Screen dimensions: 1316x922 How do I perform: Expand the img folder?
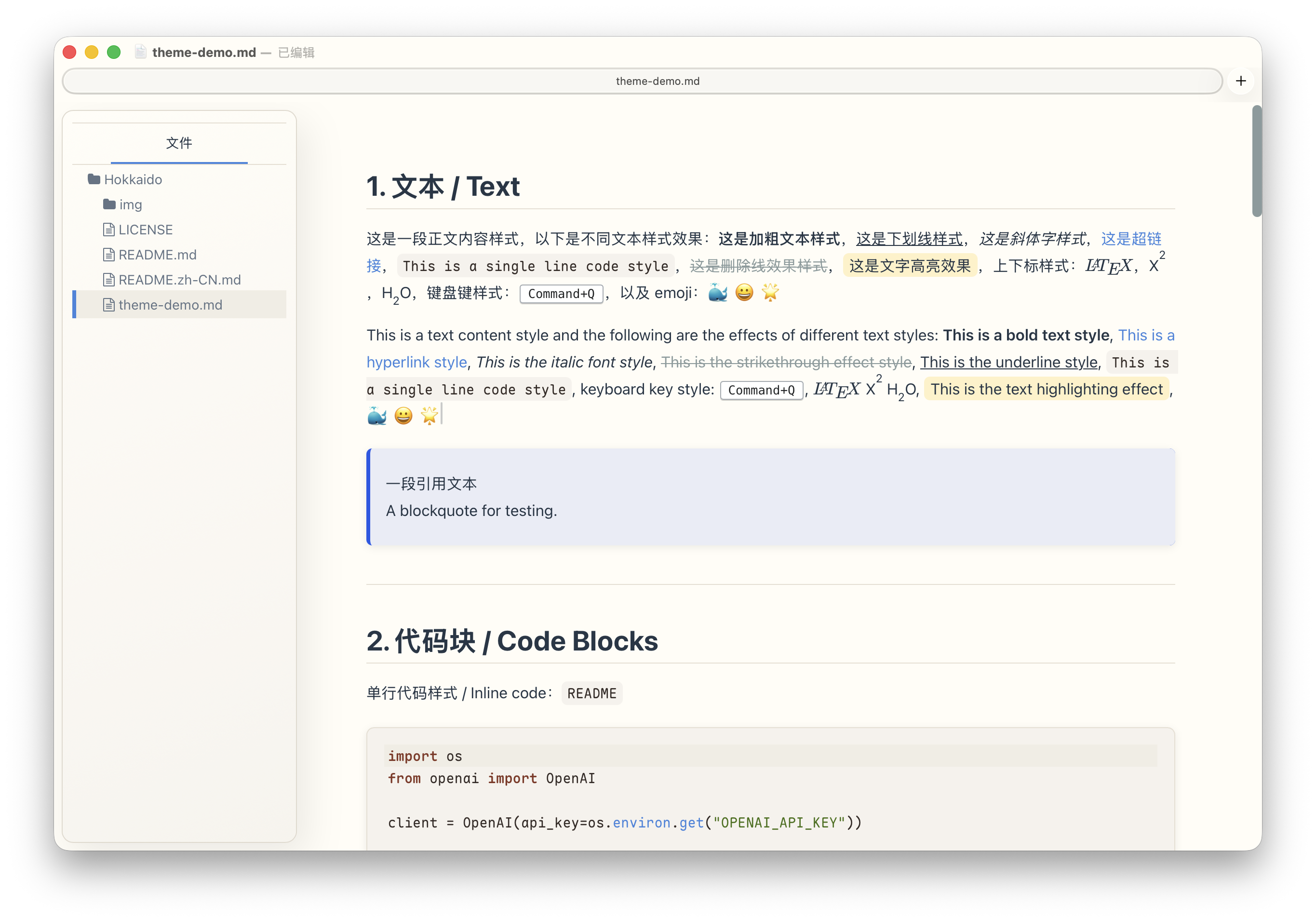(131, 204)
